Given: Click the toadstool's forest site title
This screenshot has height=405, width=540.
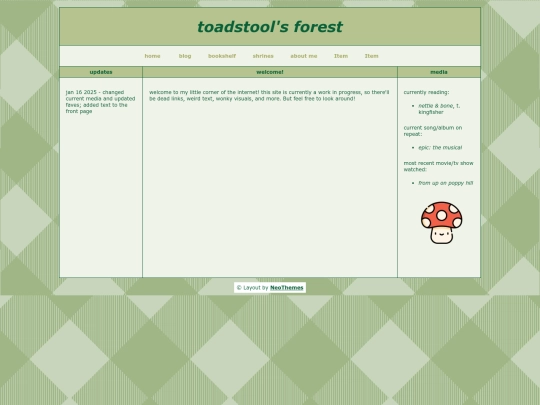Looking at the screenshot, I should [x=270, y=27].
